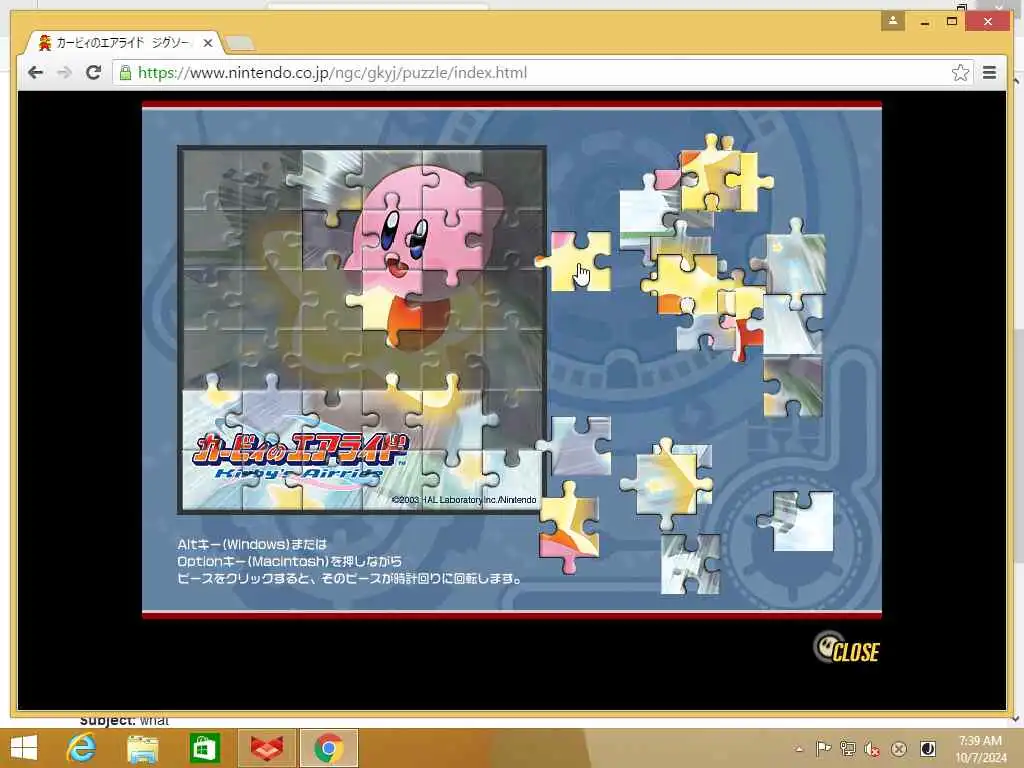Click the copyright HAL Laboratory text

click(464, 500)
